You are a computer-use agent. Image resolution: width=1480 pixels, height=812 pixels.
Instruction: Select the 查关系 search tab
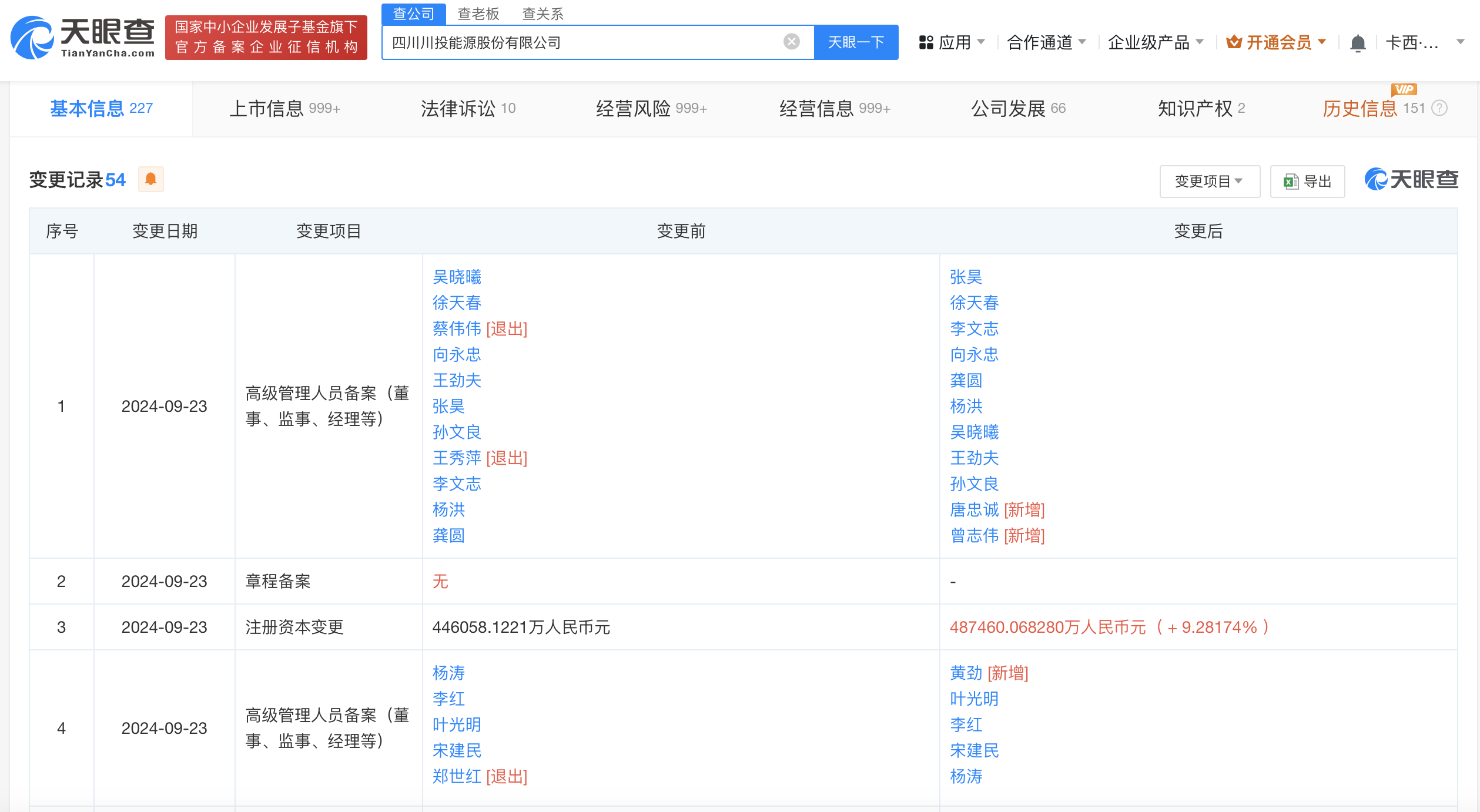[543, 14]
